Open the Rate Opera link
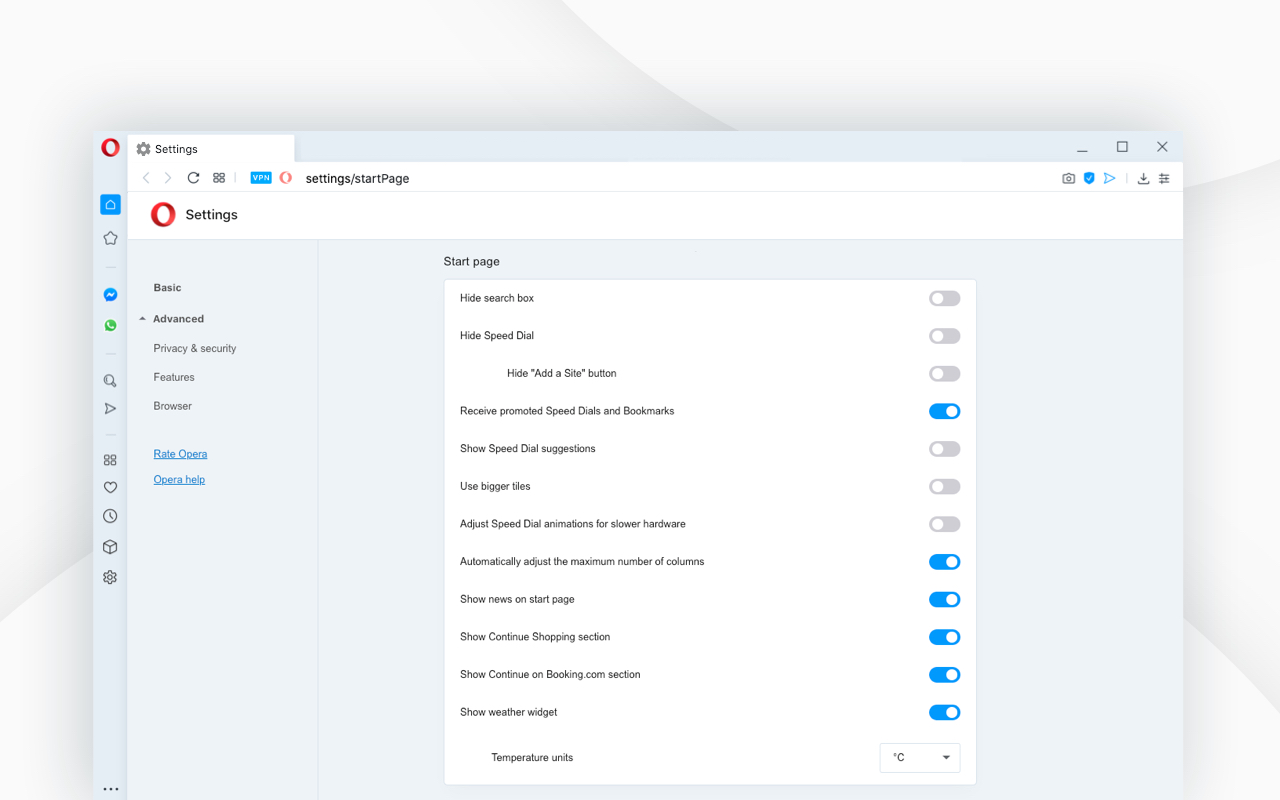This screenshot has height=800, width=1280. tap(180, 453)
